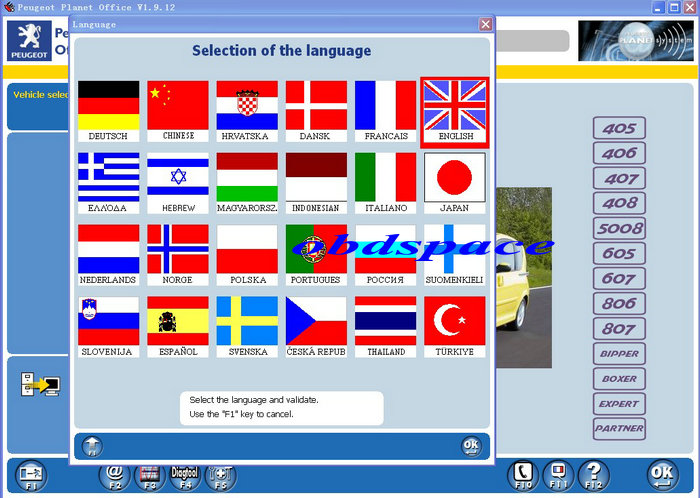Select the Polska flag
700x498 pixels.
(x=247, y=255)
